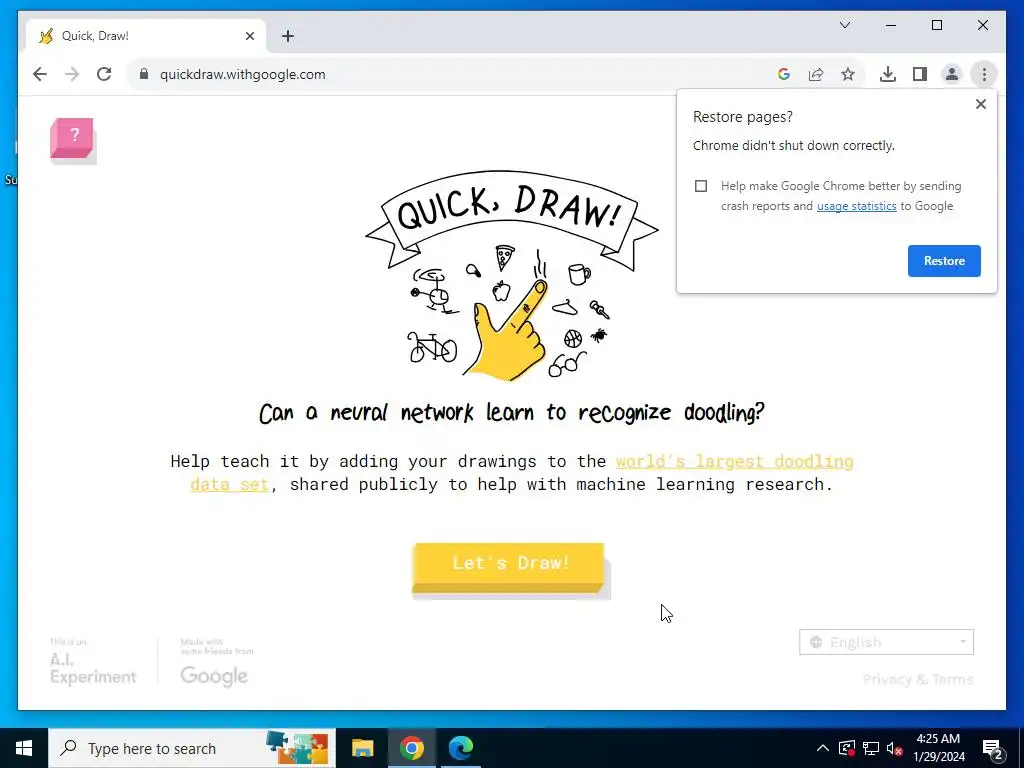View site information padlock icon
This screenshot has height=768, width=1024.
pyautogui.click(x=144, y=74)
